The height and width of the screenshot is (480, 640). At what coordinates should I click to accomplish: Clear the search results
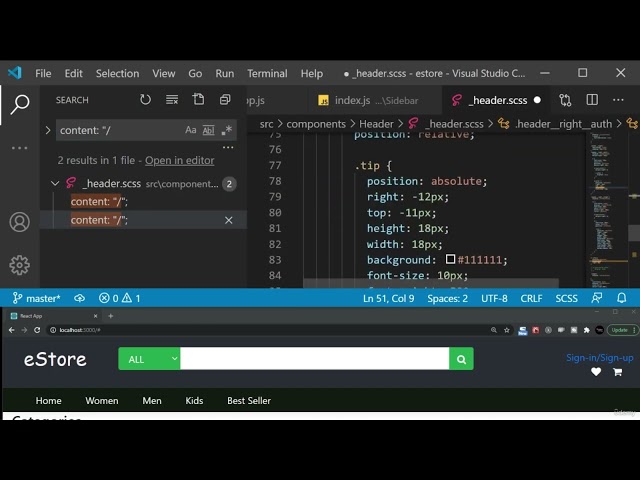click(x=172, y=100)
